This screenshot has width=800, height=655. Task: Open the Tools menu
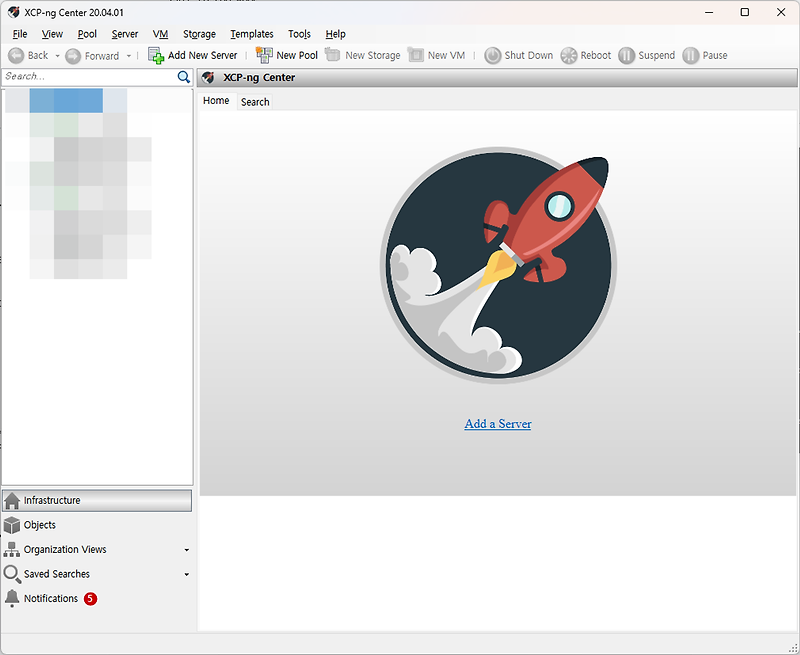pyautogui.click(x=299, y=34)
